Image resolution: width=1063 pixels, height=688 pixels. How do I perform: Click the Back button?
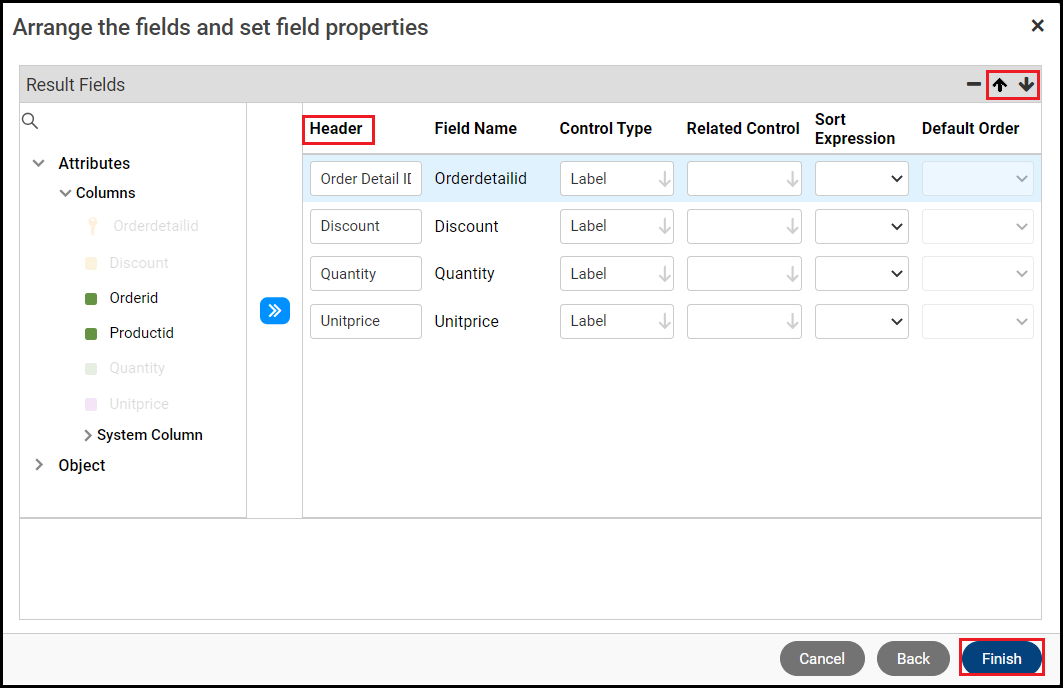[912, 658]
